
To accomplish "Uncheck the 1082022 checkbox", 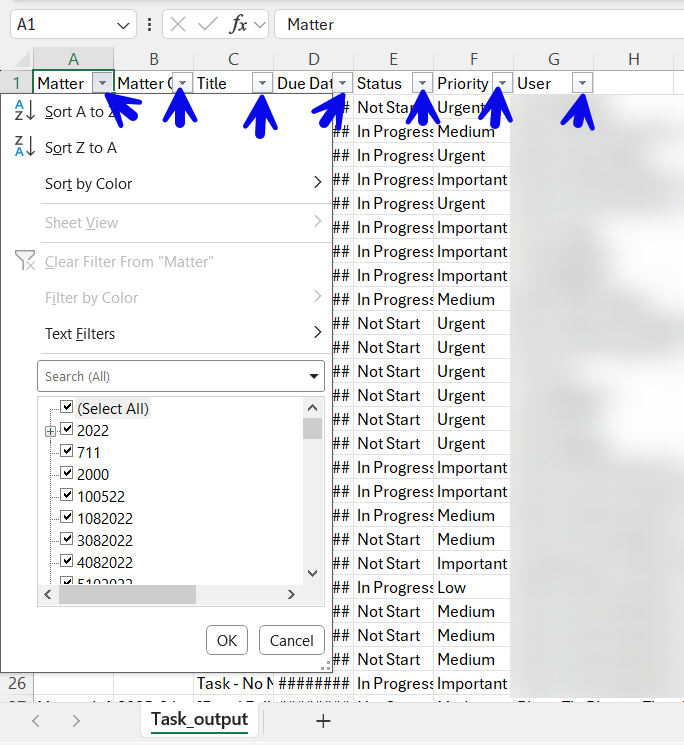I will [x=67, y=517].
